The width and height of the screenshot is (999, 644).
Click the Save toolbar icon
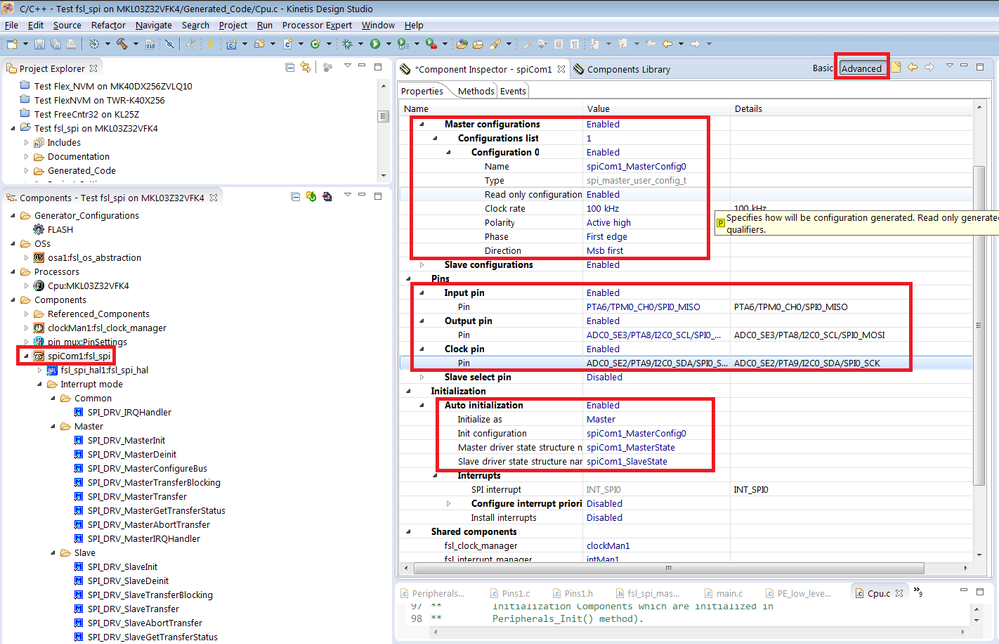click(40, 44)
